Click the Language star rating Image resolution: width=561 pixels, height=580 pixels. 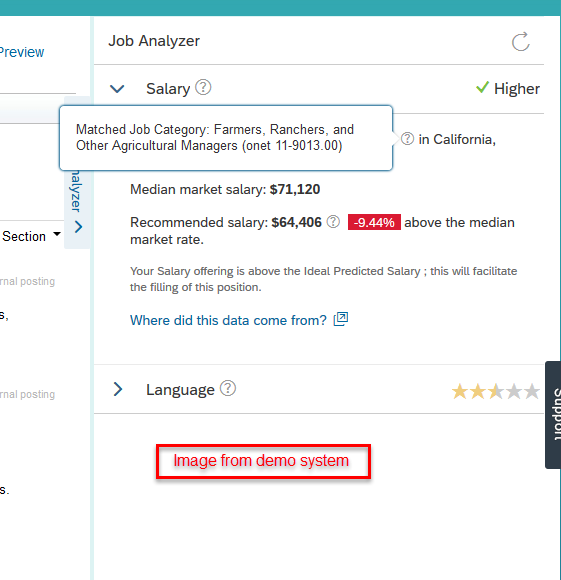pos(496,391)
